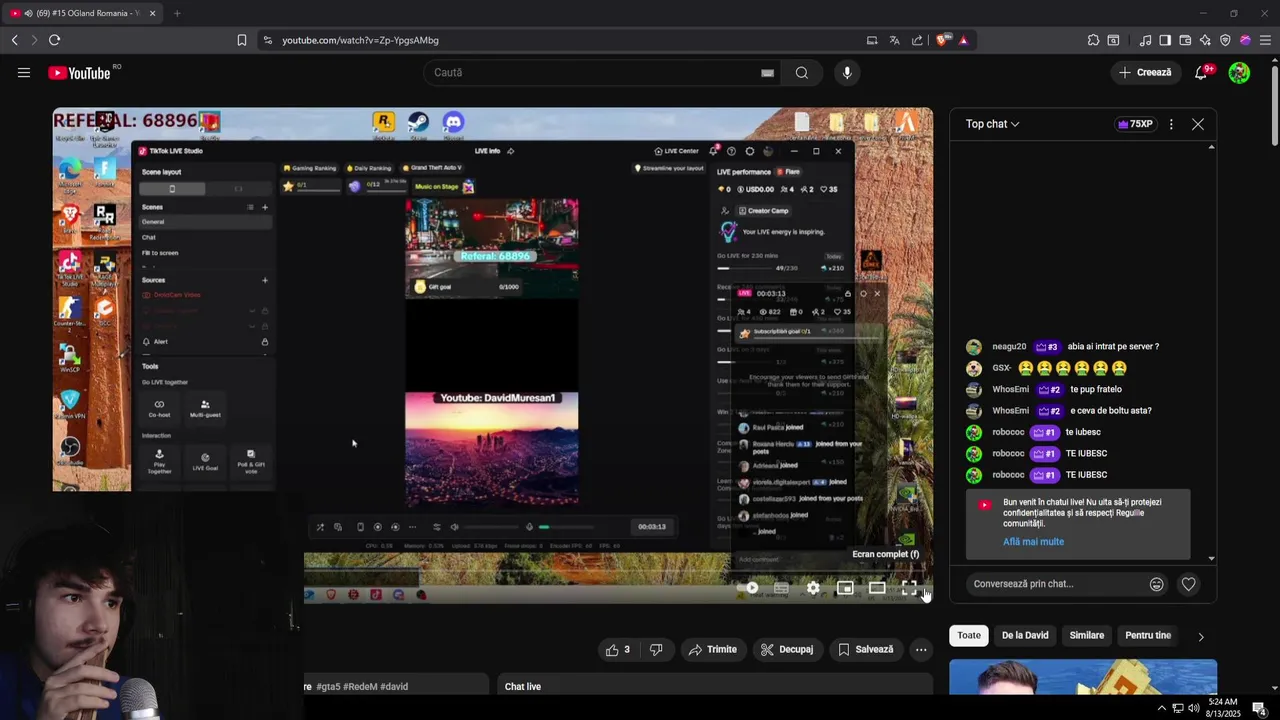Open Brave Wallet icon
The height and width of the screenshot is (720, 1280).
(1185, 40)
